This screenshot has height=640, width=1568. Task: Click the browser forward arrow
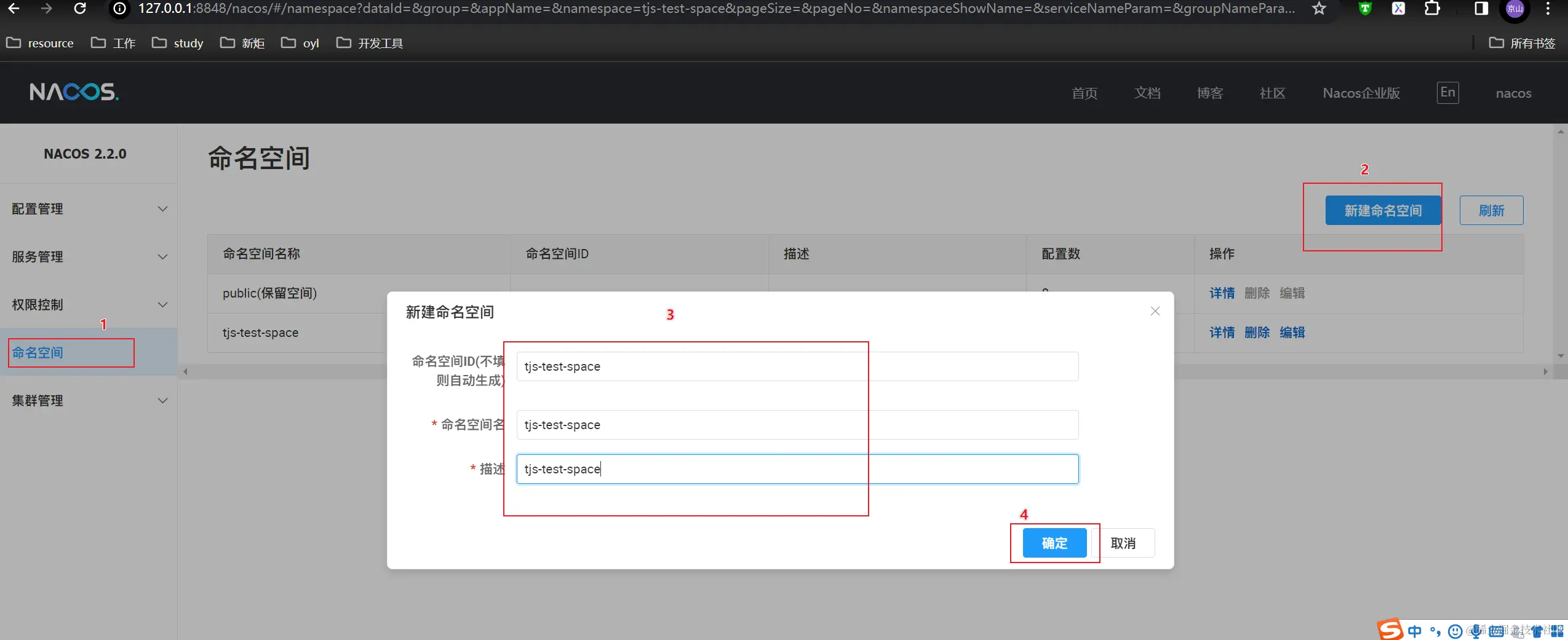tap(46, 9)
